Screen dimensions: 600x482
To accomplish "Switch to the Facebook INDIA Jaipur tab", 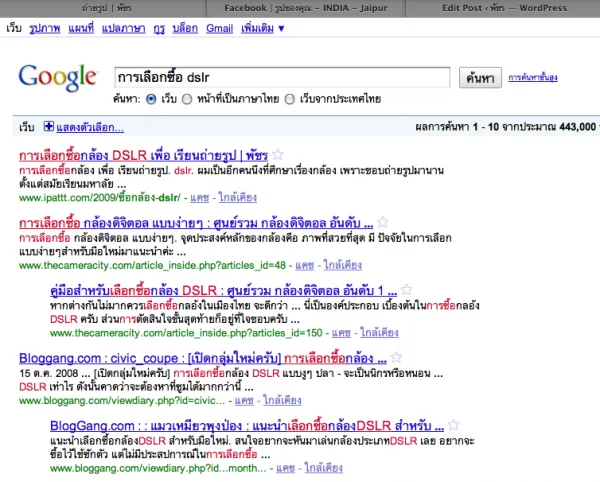I will pyautogui.click(x=305, y=8).
